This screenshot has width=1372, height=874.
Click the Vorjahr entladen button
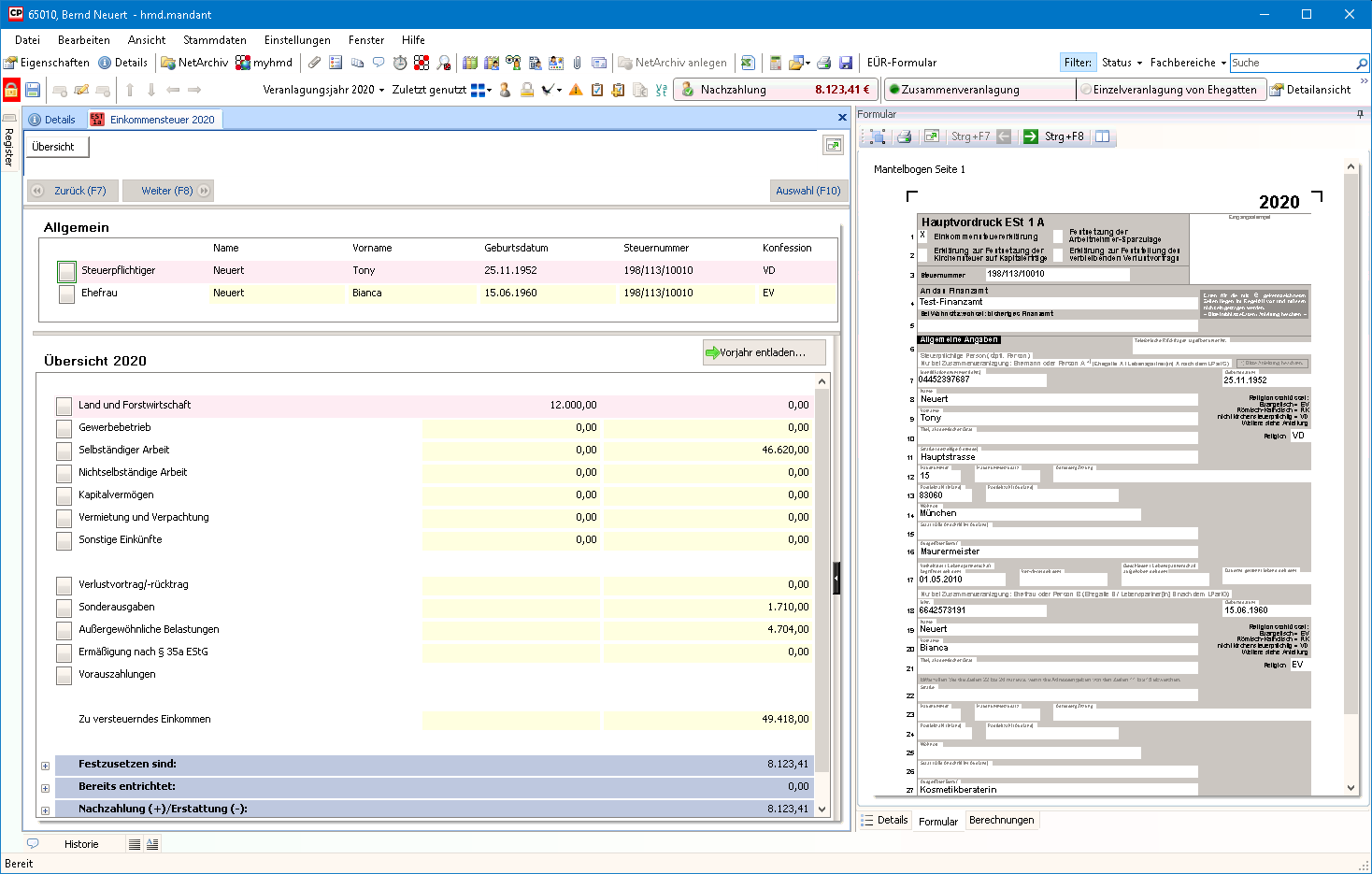point(764,352)
